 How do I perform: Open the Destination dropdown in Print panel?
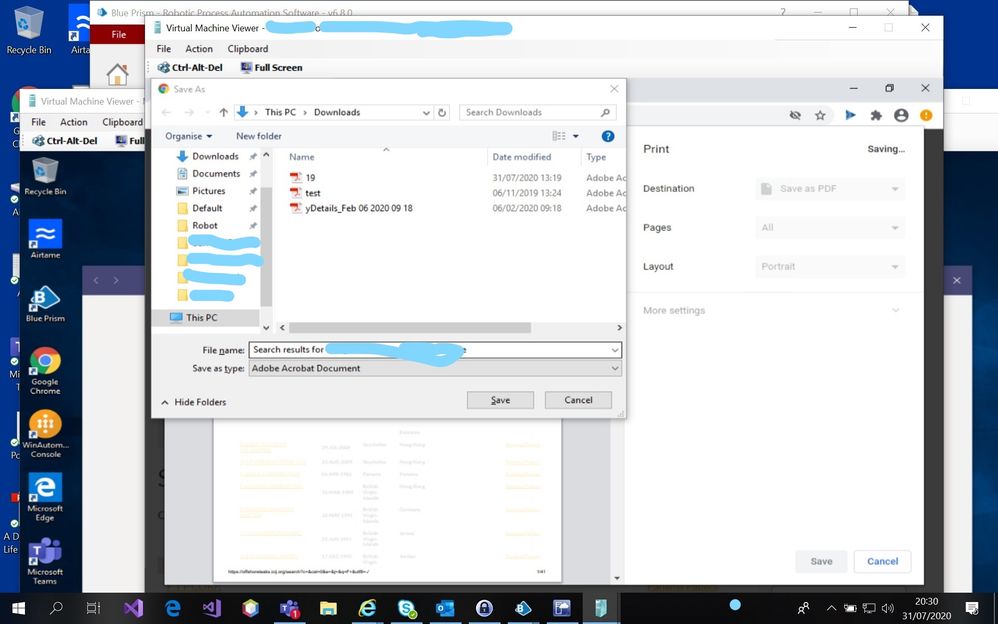click(x=830, y=188)
